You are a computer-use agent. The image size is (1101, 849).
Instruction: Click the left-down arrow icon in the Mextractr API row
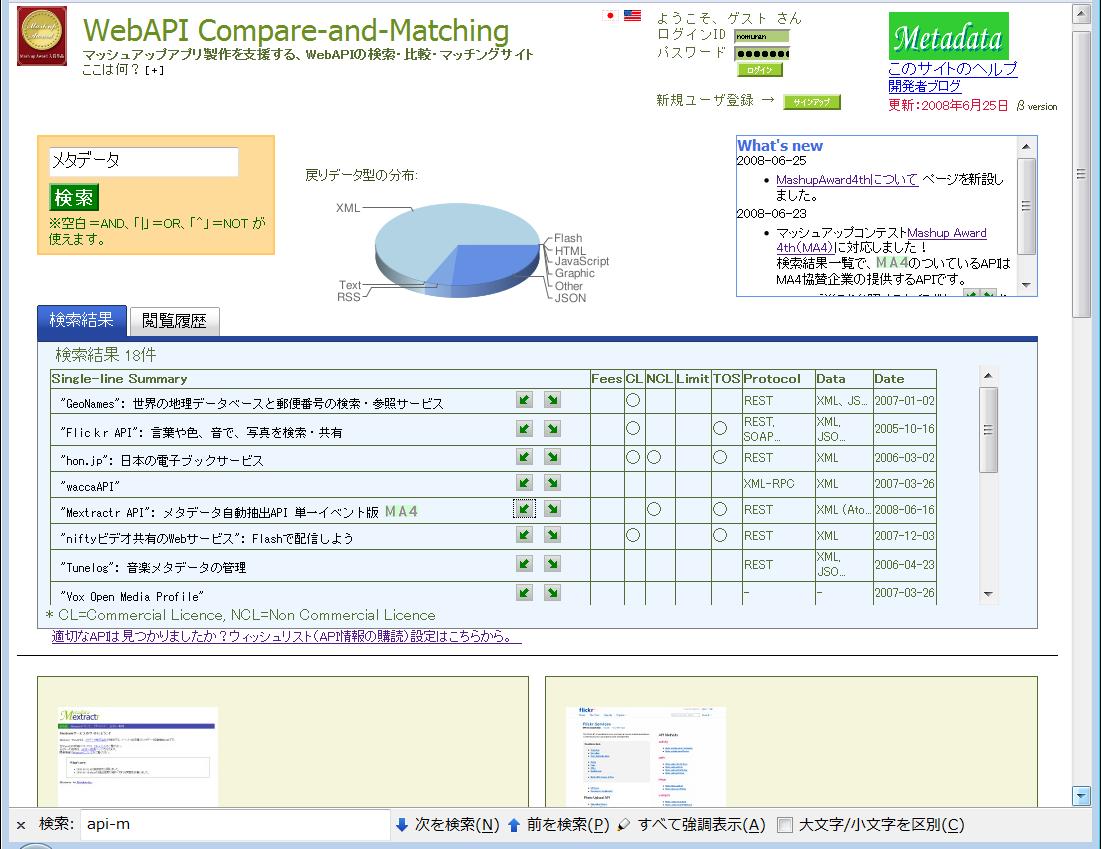[524, 509]
